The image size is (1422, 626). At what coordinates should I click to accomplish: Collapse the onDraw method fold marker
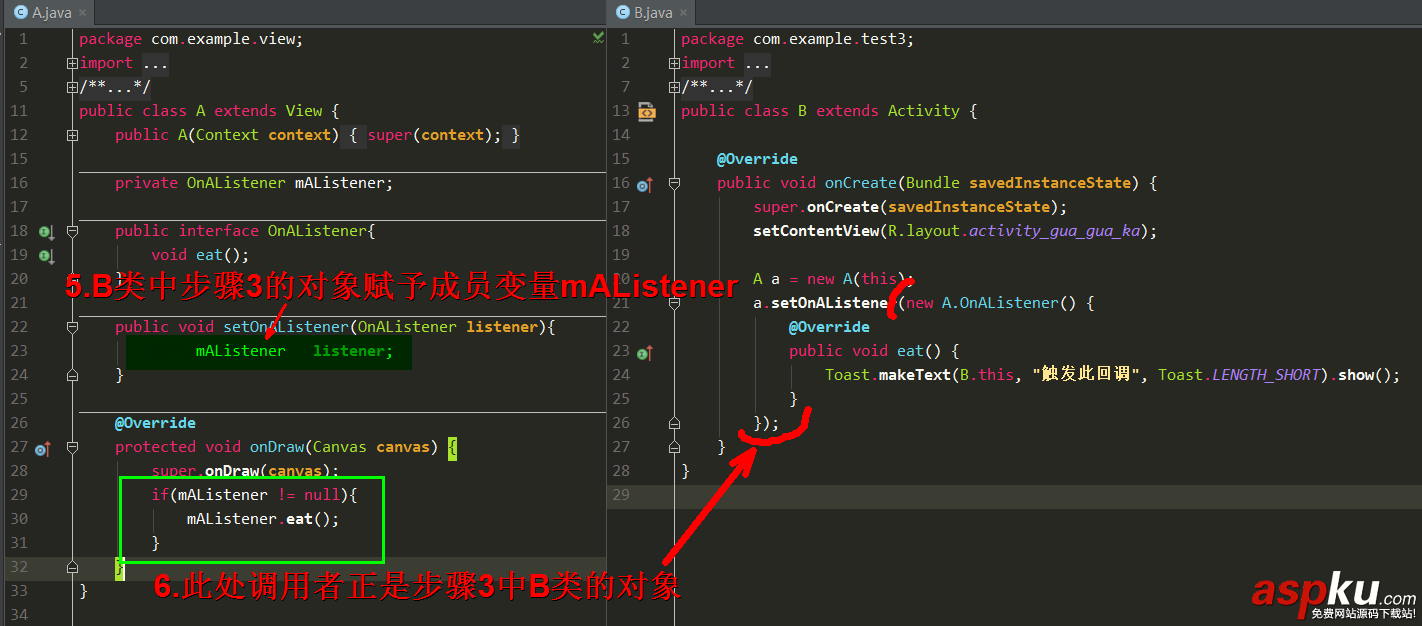point(72,447)
